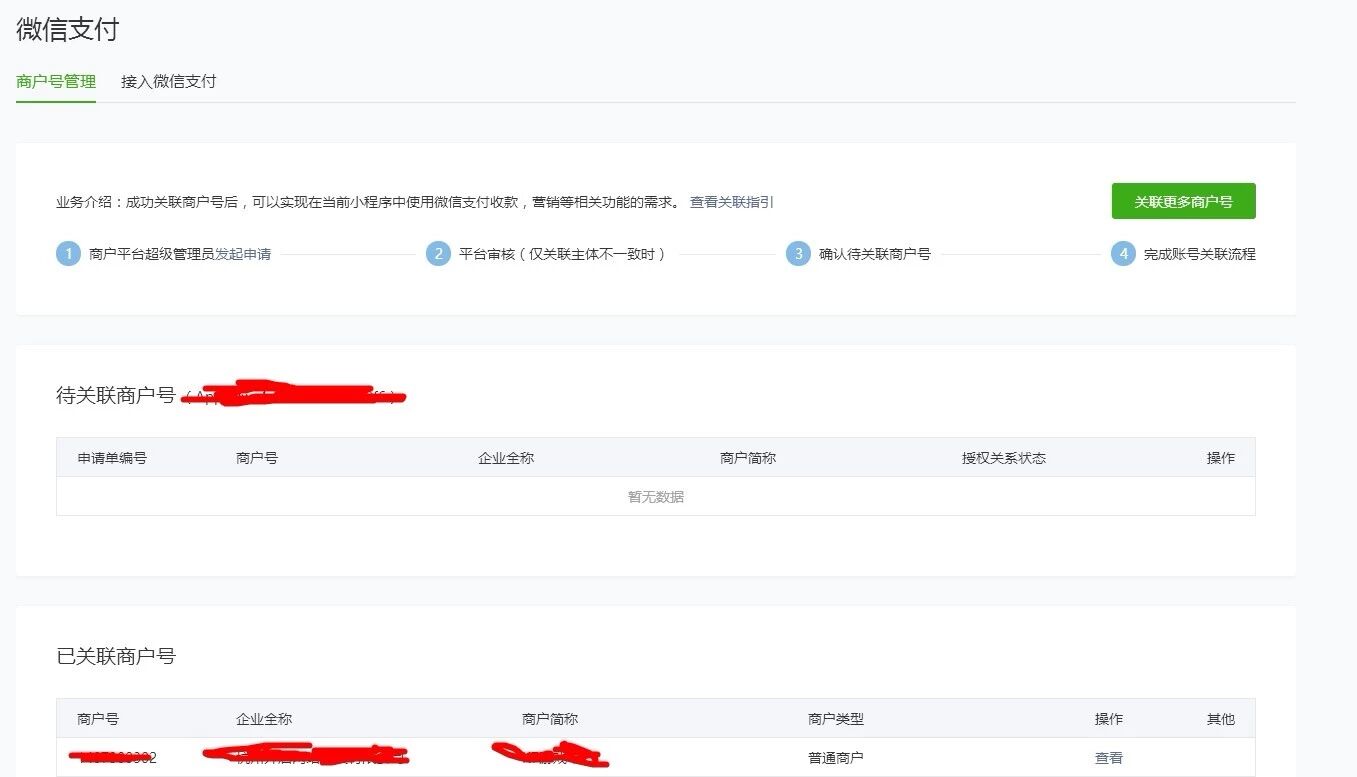Click the 申请单编号 column header

click(x=112, y=458)
